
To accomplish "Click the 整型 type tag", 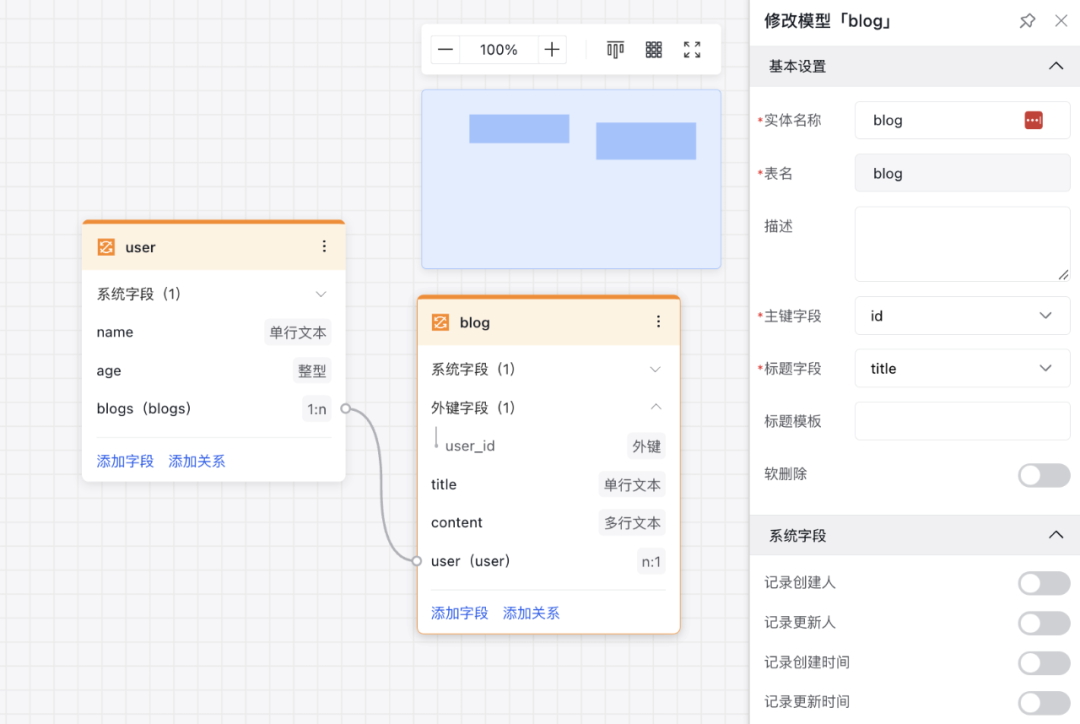I will 312,371.
